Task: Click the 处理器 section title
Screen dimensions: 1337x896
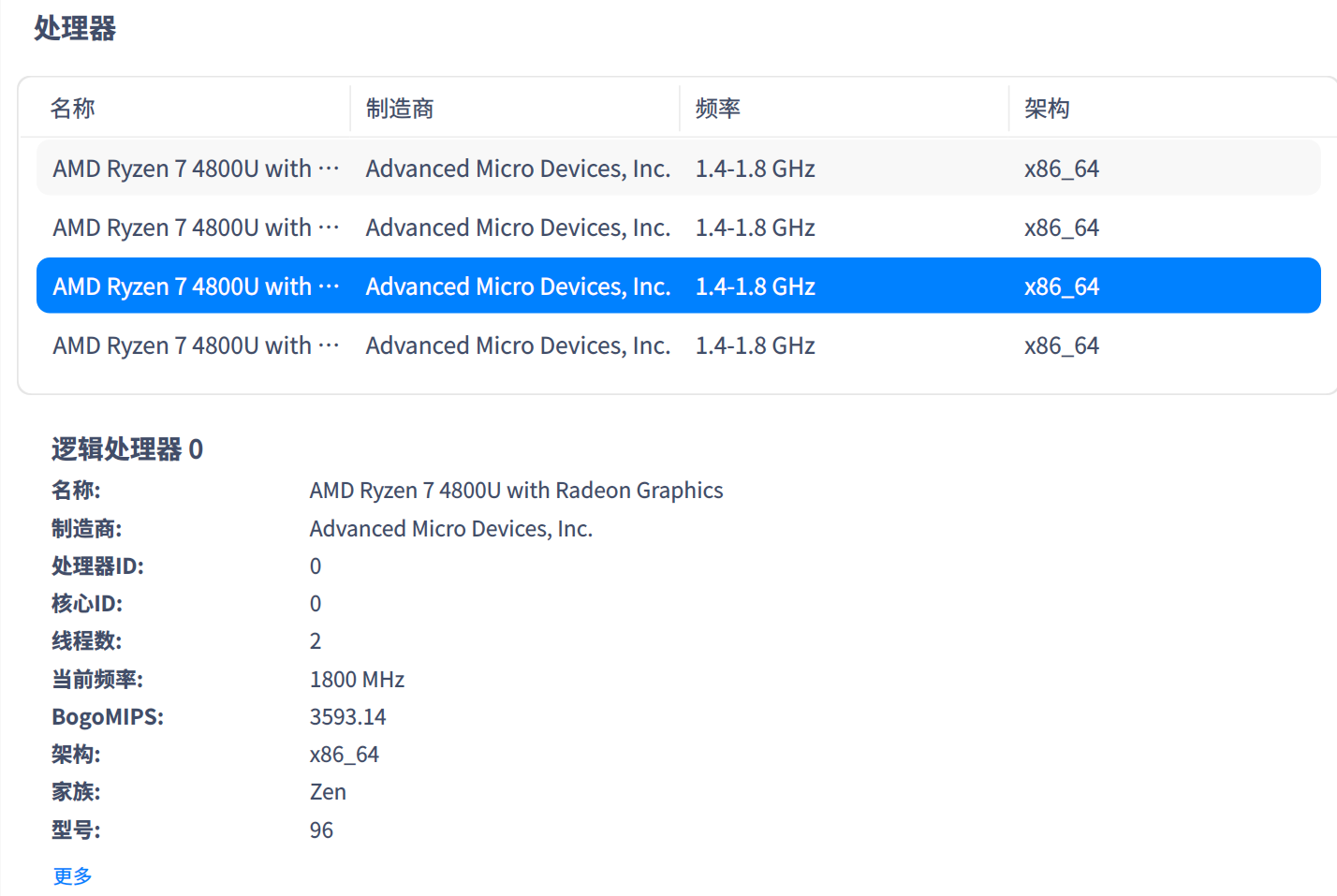Action: (75, 28)
